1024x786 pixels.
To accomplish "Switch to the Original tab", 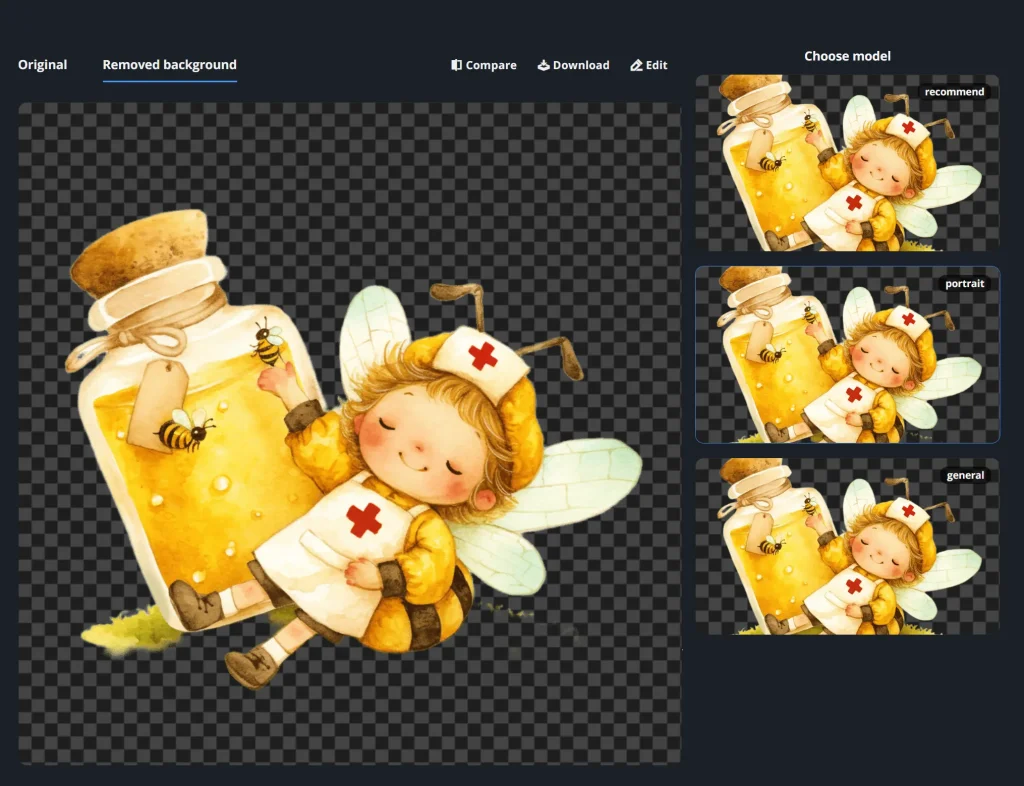I will (43, 65).
